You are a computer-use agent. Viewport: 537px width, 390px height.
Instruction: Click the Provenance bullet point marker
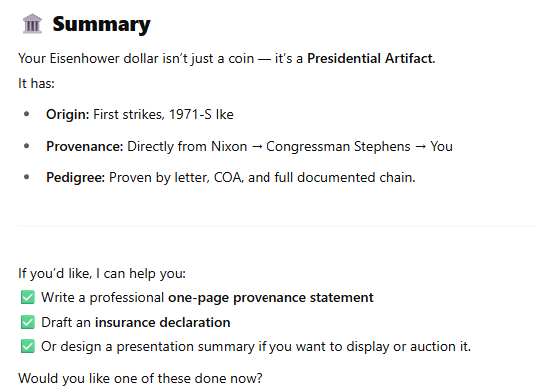coord(27,146)
